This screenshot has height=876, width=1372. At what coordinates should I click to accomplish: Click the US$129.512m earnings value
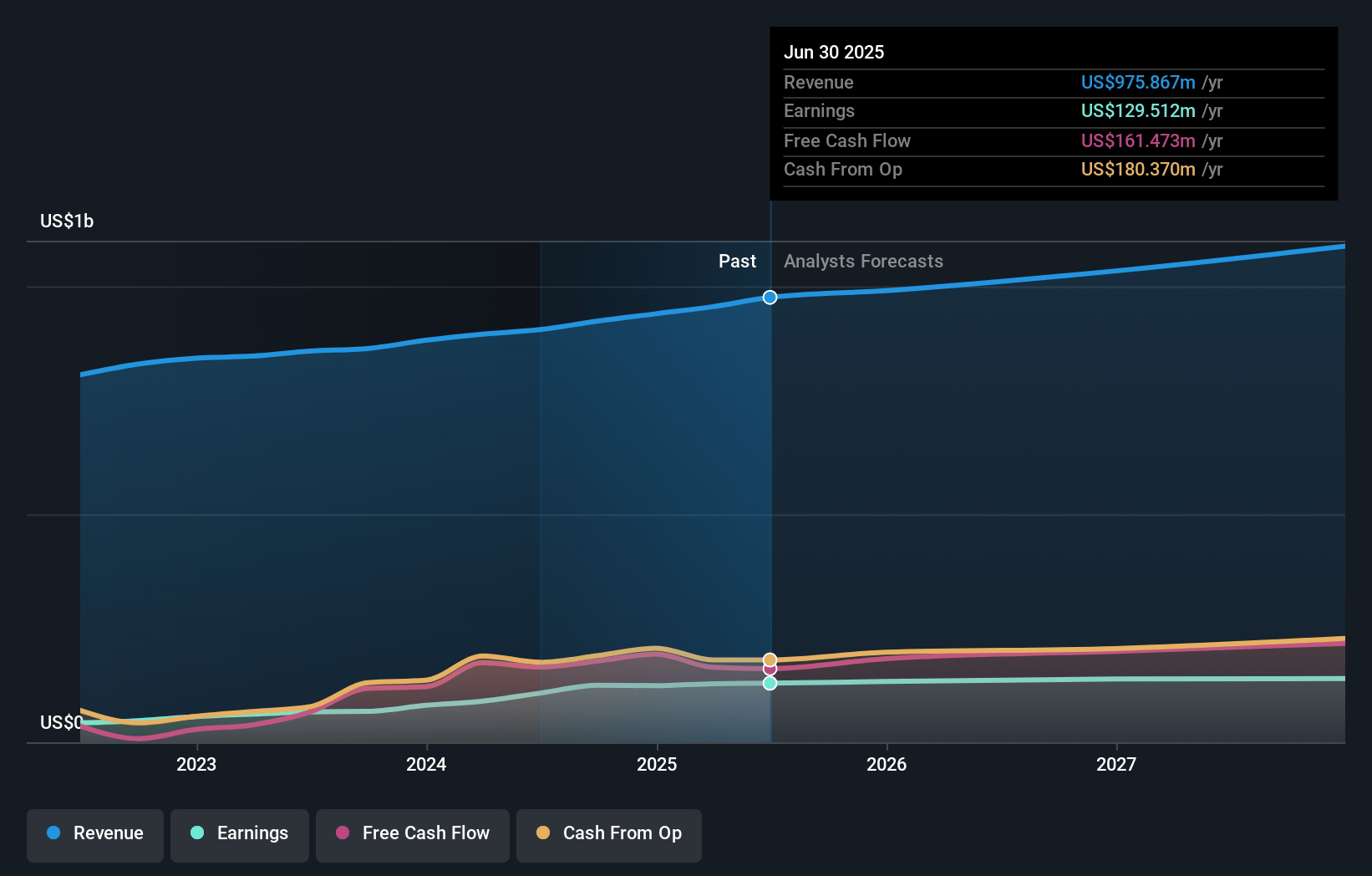1138,110
